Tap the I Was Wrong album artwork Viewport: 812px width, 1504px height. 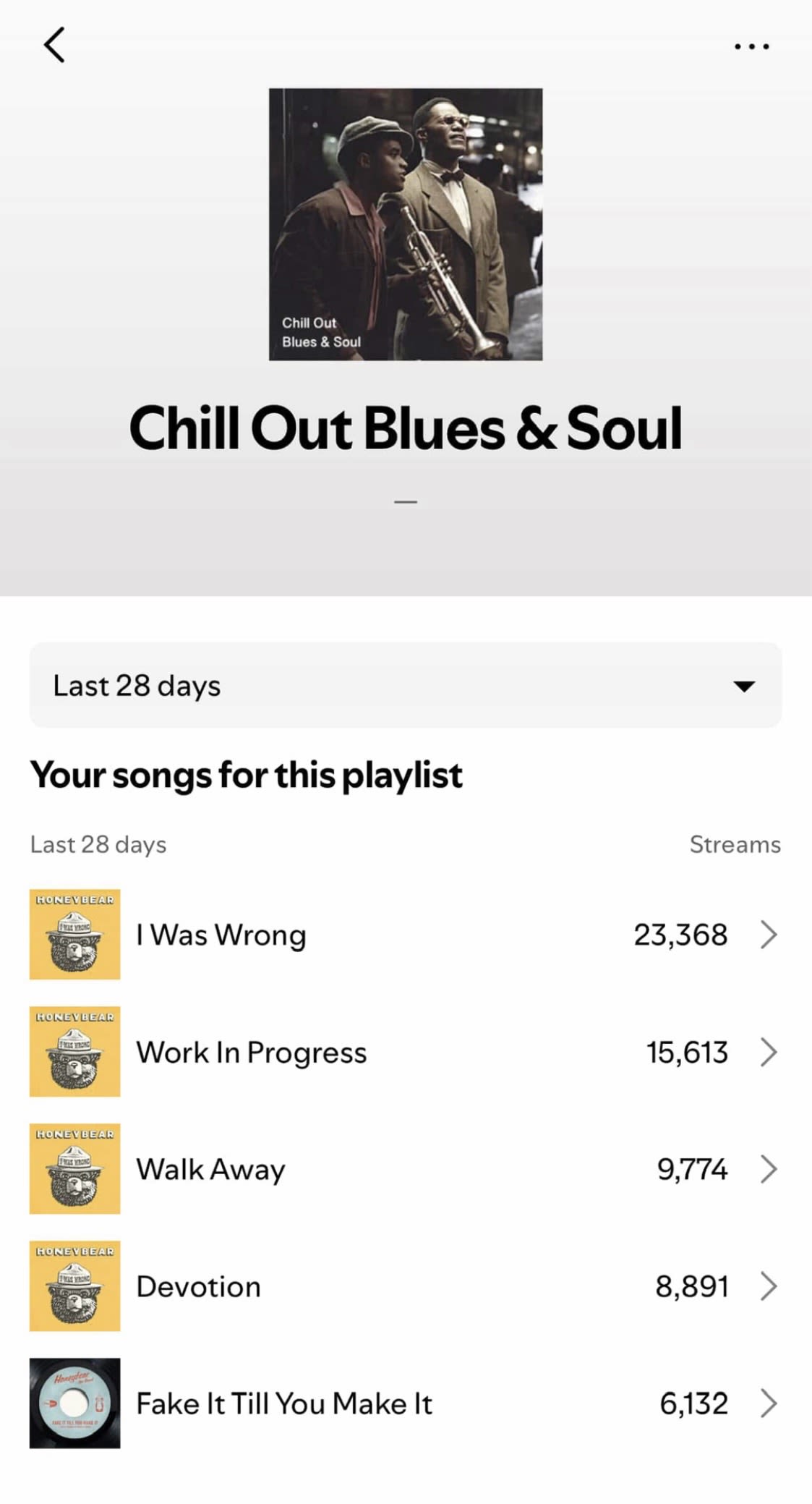[x=74, y=934]
